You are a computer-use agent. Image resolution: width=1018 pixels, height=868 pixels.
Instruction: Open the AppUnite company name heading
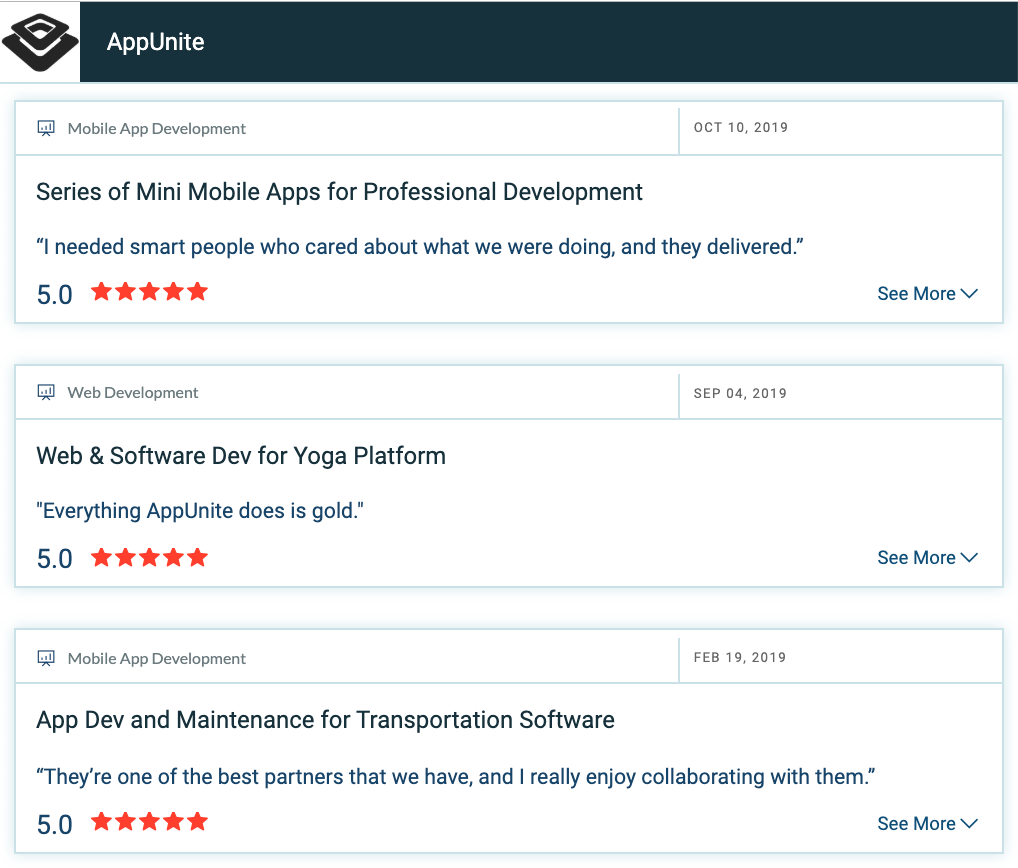pos(156,42)
